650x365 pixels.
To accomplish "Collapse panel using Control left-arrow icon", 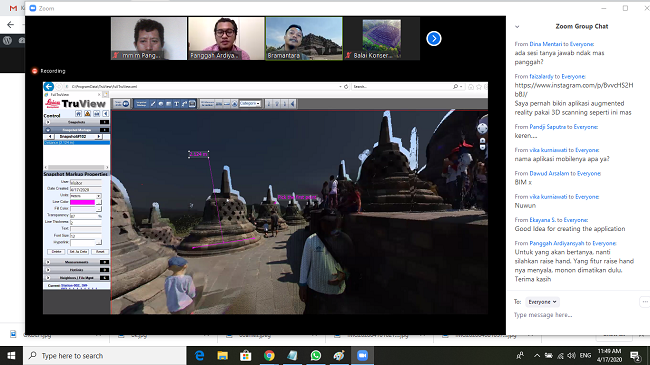I will (105, 114).
